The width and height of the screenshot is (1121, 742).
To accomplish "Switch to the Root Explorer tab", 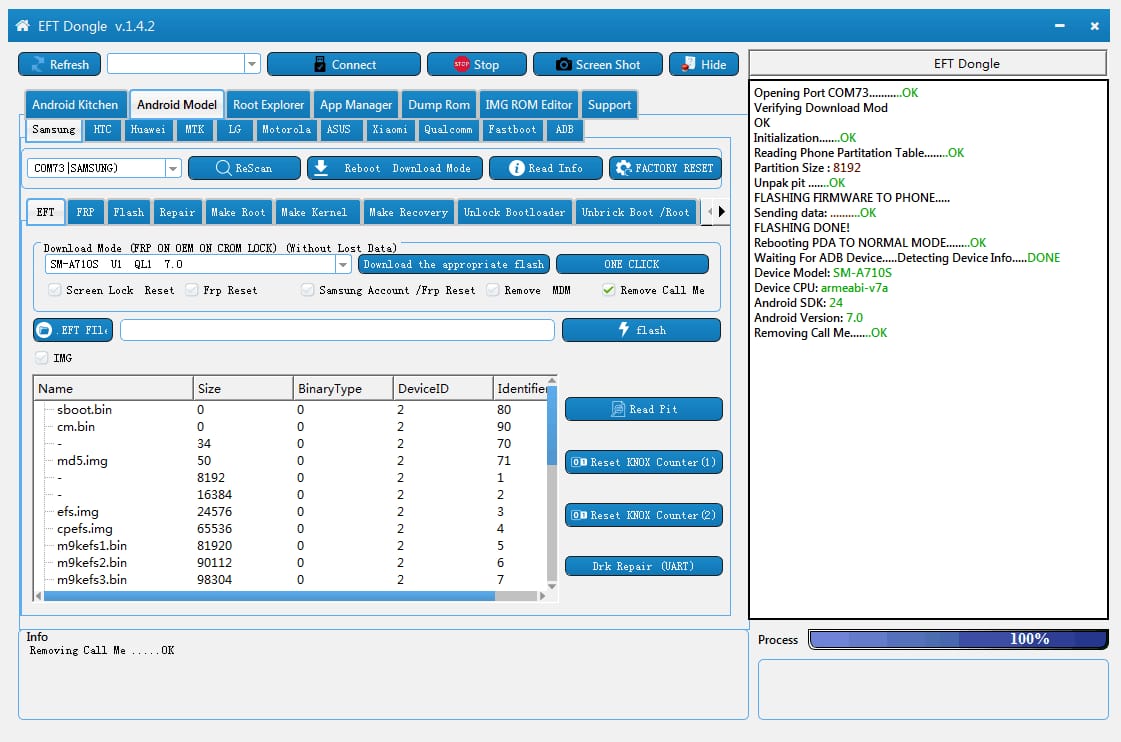I will tap(268, 104).
